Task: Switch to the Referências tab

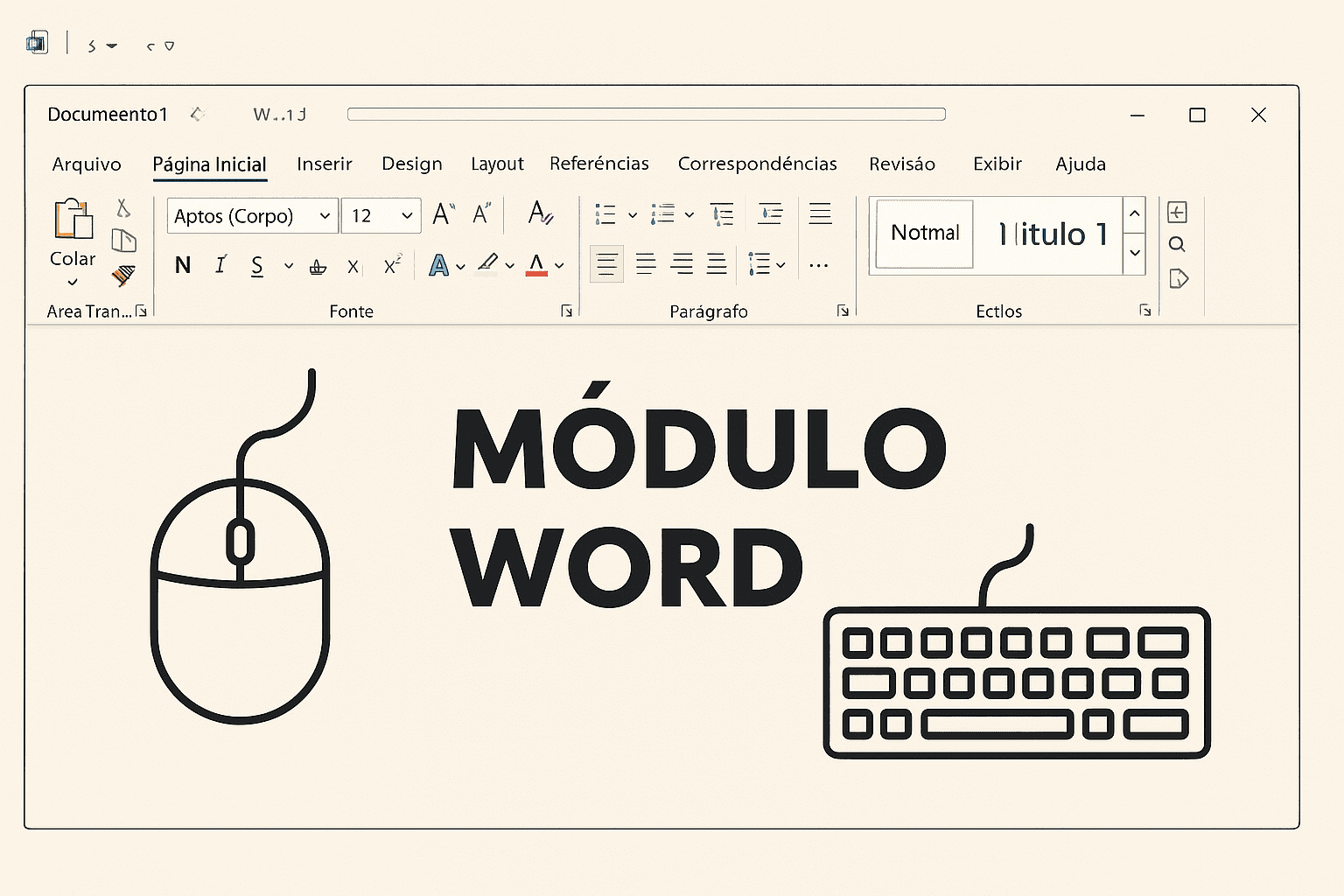Action: point(598,164)
